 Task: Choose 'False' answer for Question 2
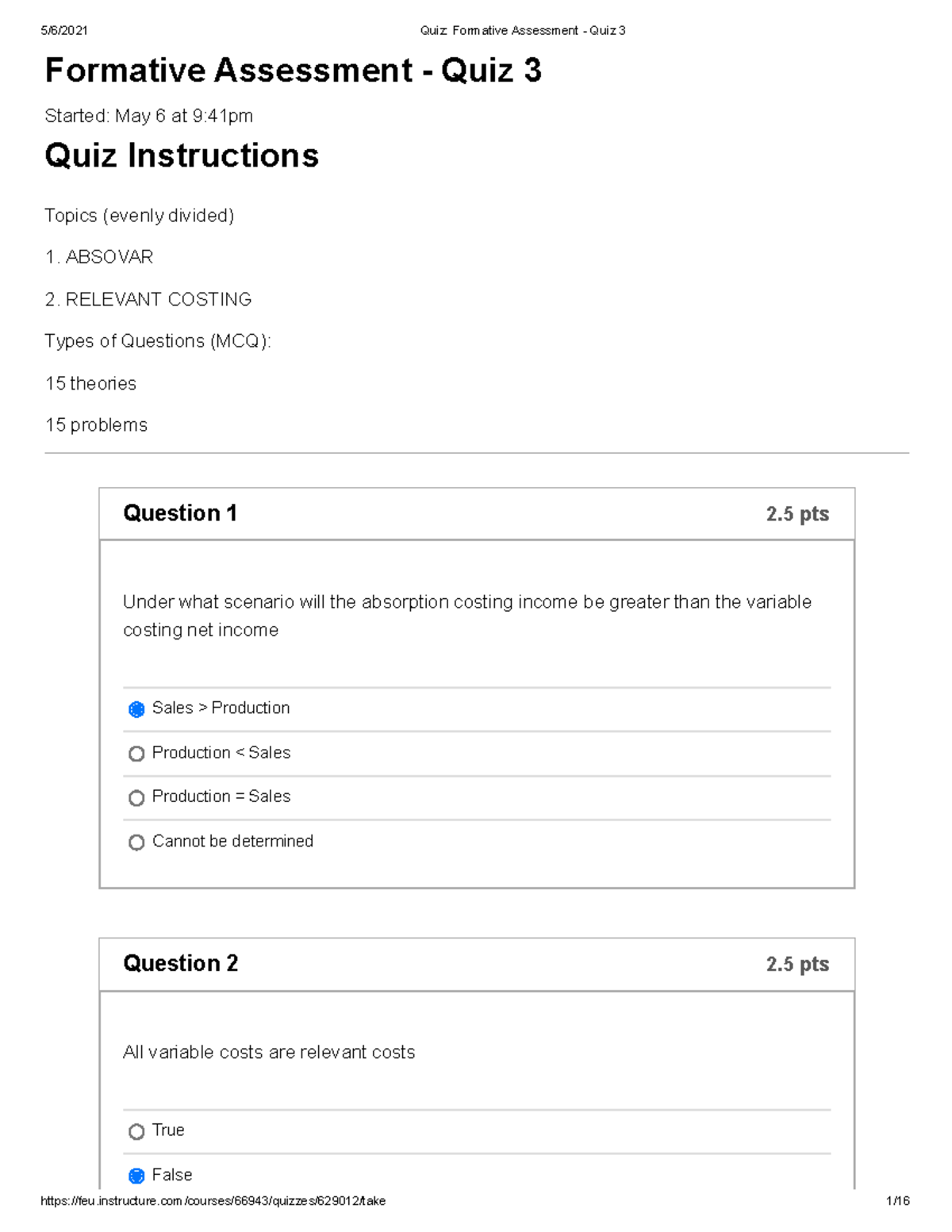pyautogui.click(x=136, y=1175)
